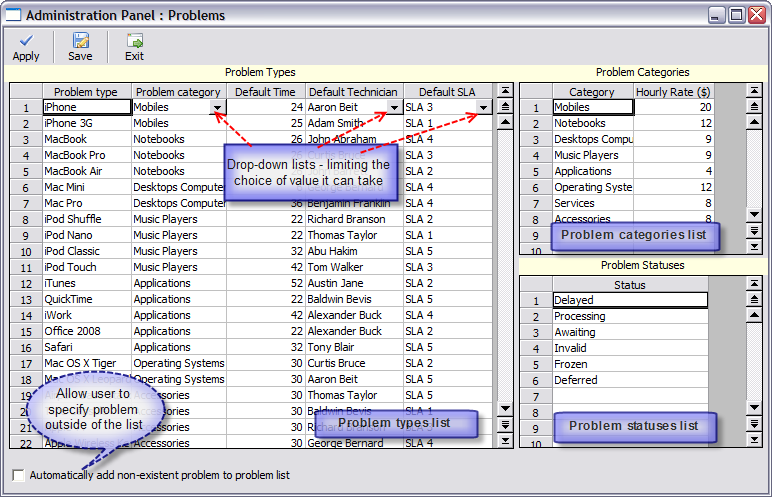The width and height of the screenshot is (772, 497).
Task: Click up arrow of Problem Categories scrollbar
Action: (754, 122)
